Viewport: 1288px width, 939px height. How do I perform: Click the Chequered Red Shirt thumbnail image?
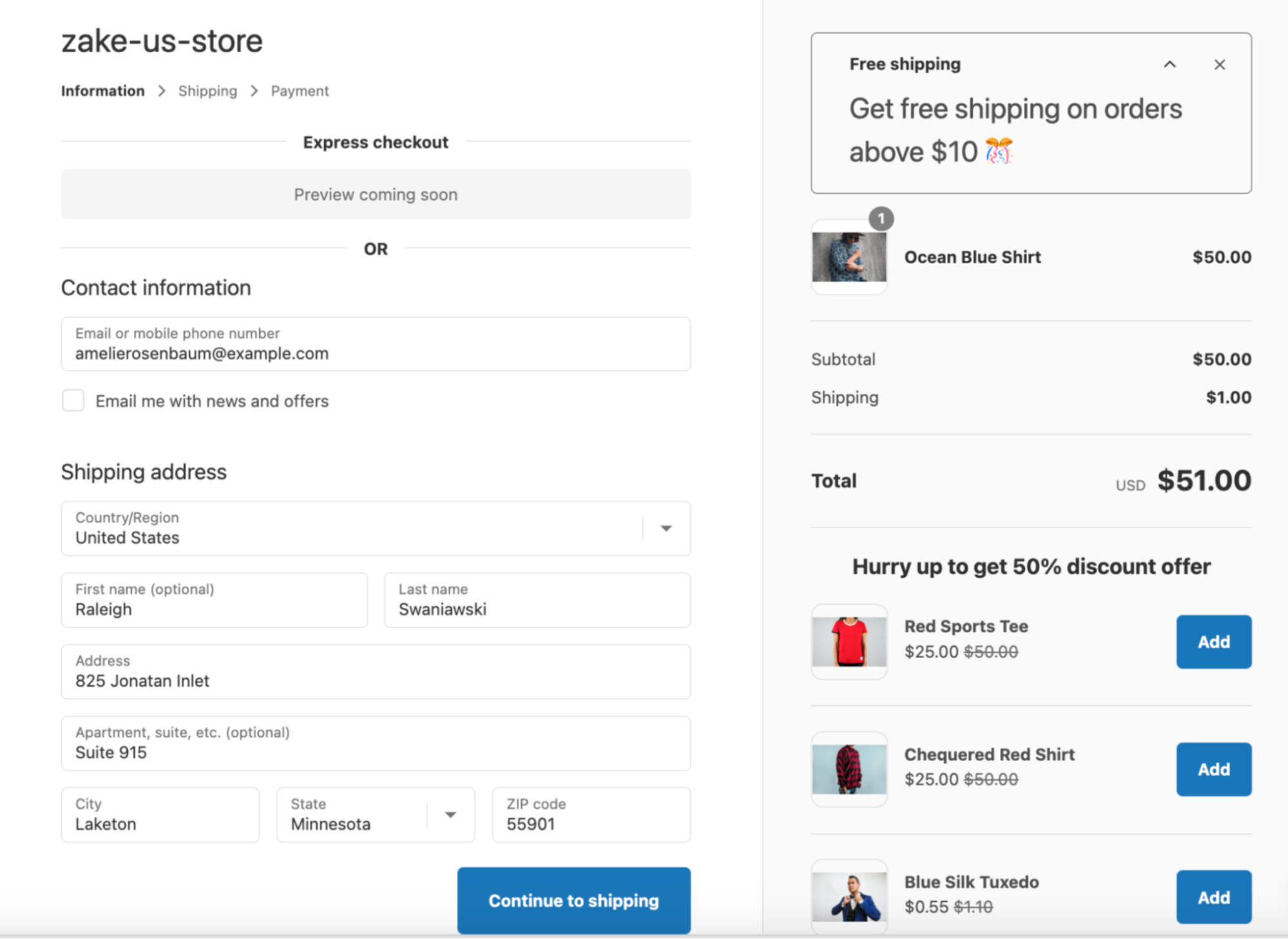(849, 769)
